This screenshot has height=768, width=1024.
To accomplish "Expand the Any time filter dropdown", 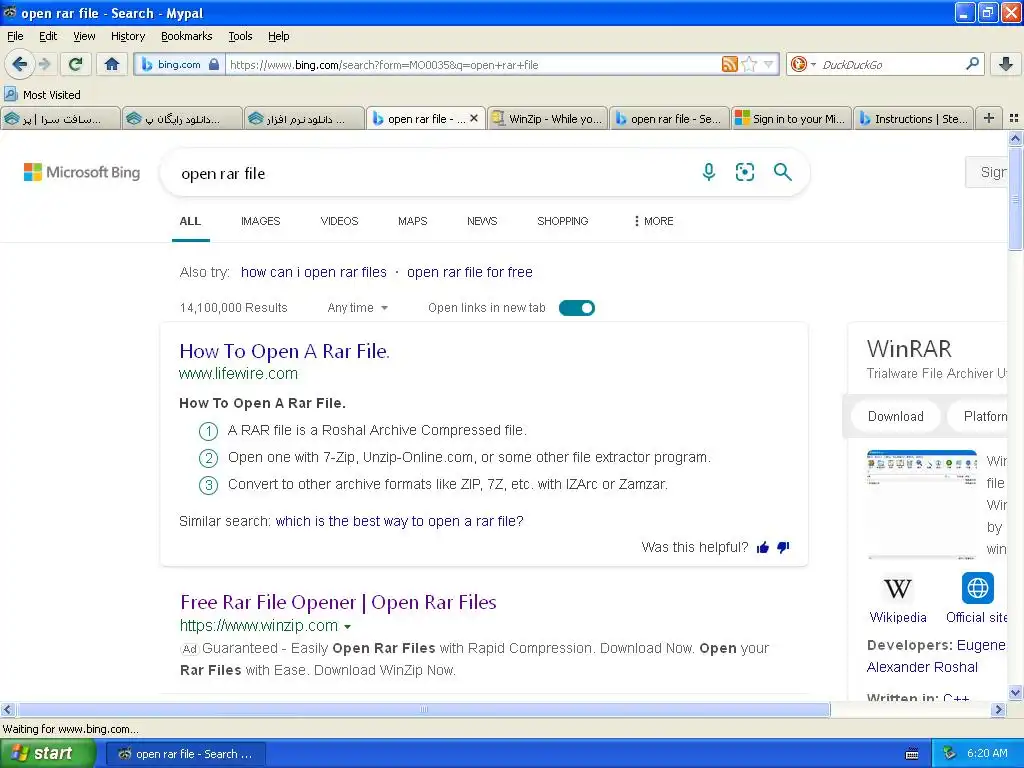I will click(x=357, y=308).
